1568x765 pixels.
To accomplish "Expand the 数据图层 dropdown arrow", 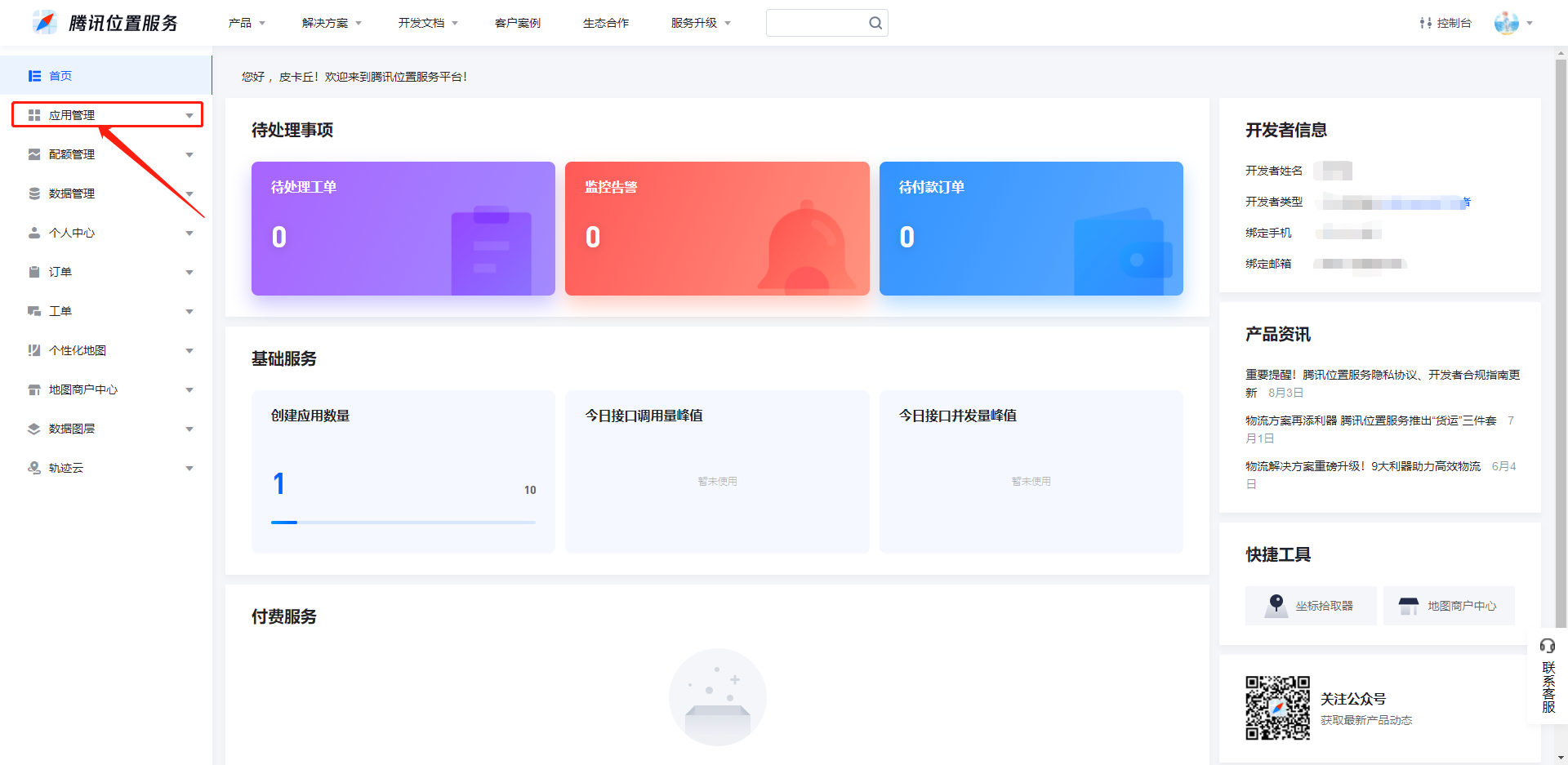I will (x=189, y=429).
